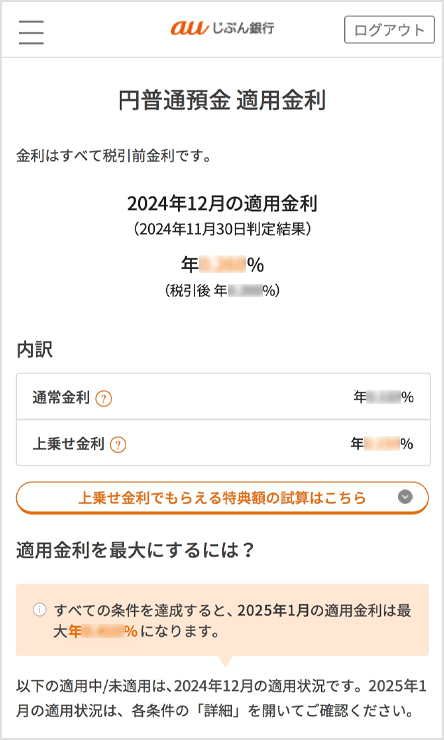Click the 適用金利を最大にするには？ heading
Screen dimensions: 444x740
coord(136,550)
